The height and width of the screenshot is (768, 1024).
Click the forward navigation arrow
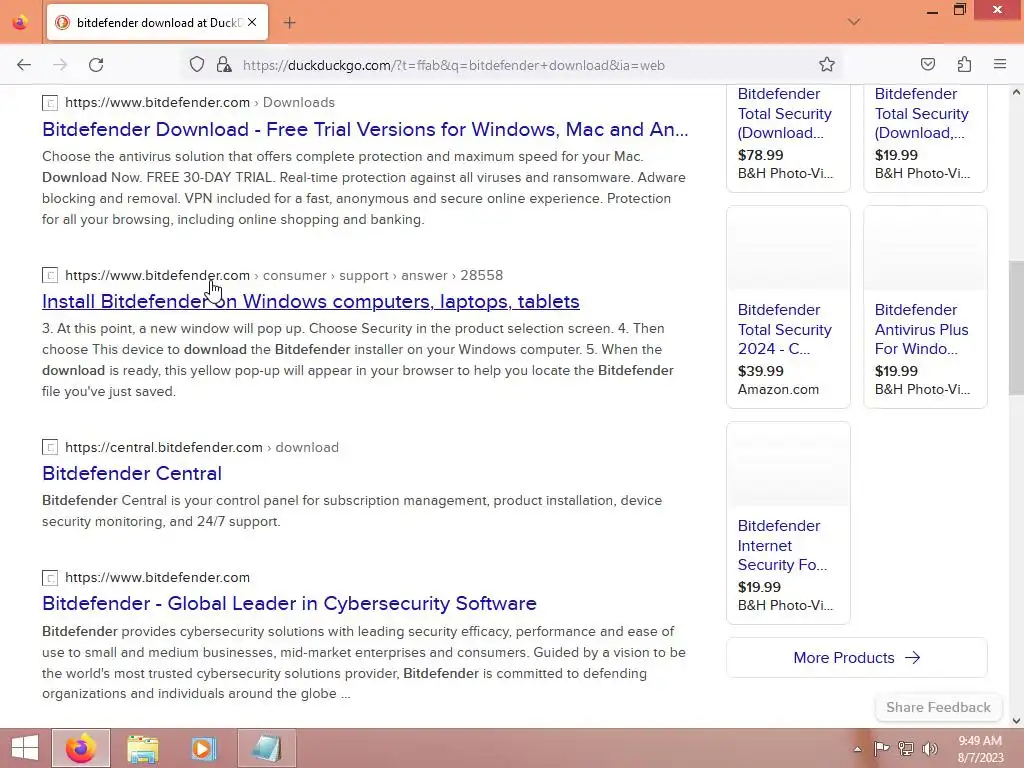tap(60, 65)
